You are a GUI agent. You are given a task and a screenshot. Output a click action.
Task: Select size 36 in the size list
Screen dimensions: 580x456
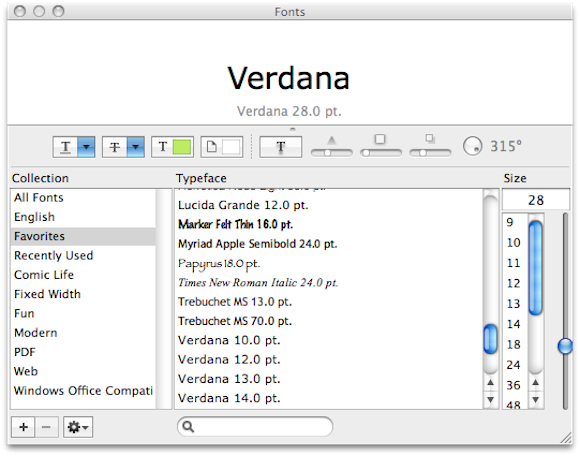515,385
